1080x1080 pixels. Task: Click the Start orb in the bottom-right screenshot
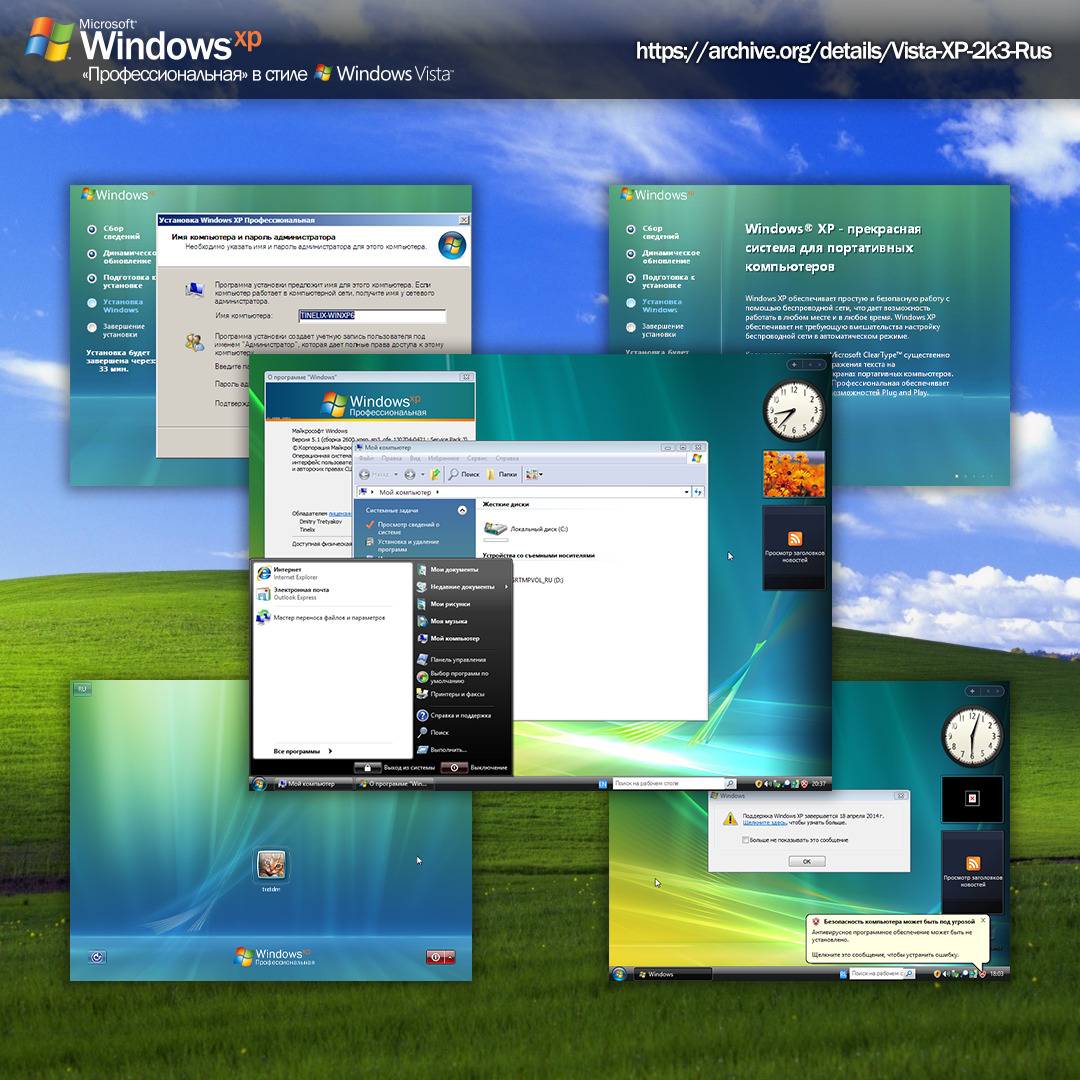tap(619, 974)
